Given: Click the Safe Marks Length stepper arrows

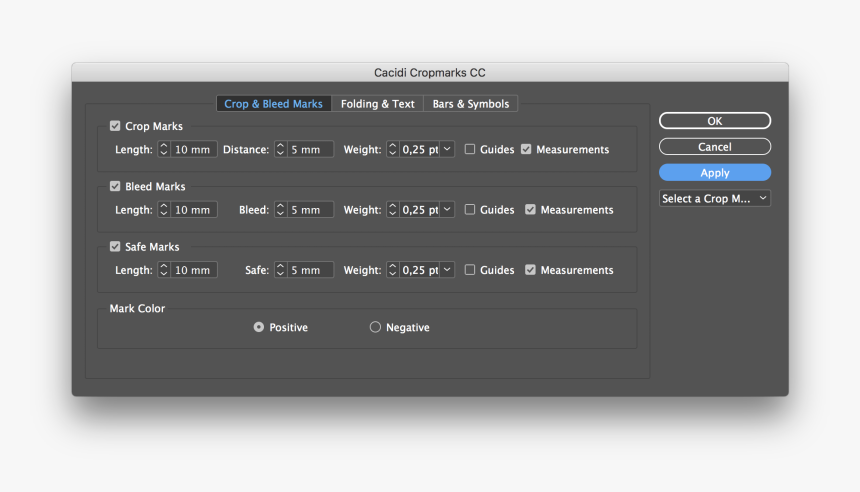Looking at the screenshot, I should tap(163, 270).
